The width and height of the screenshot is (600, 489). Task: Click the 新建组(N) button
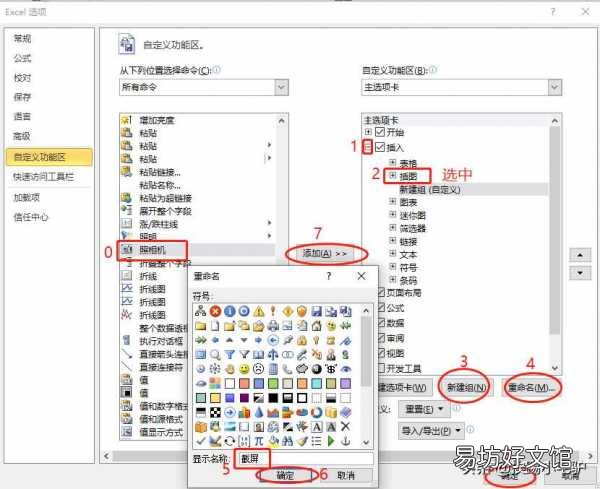(467, 388)
